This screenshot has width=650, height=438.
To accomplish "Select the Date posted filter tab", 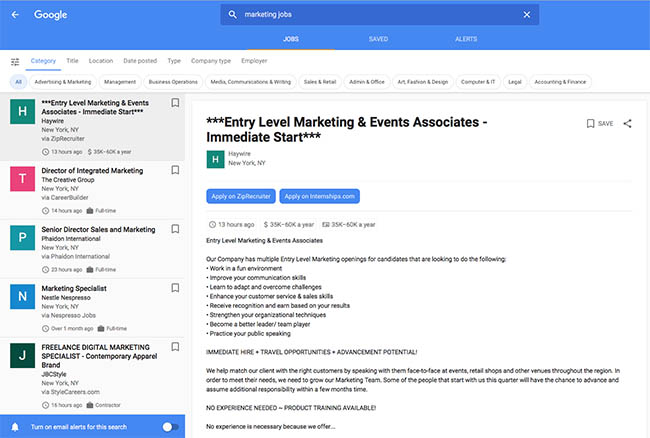I will (x=140, y=61).
